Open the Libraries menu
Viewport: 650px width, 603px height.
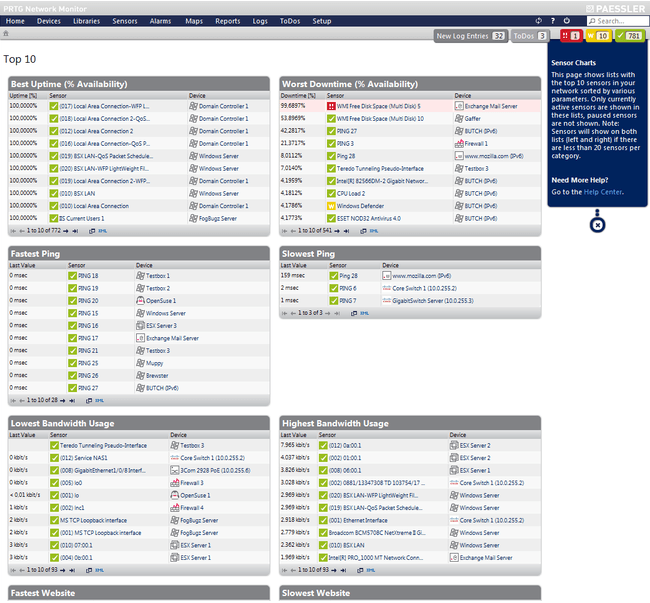[87, 21]
